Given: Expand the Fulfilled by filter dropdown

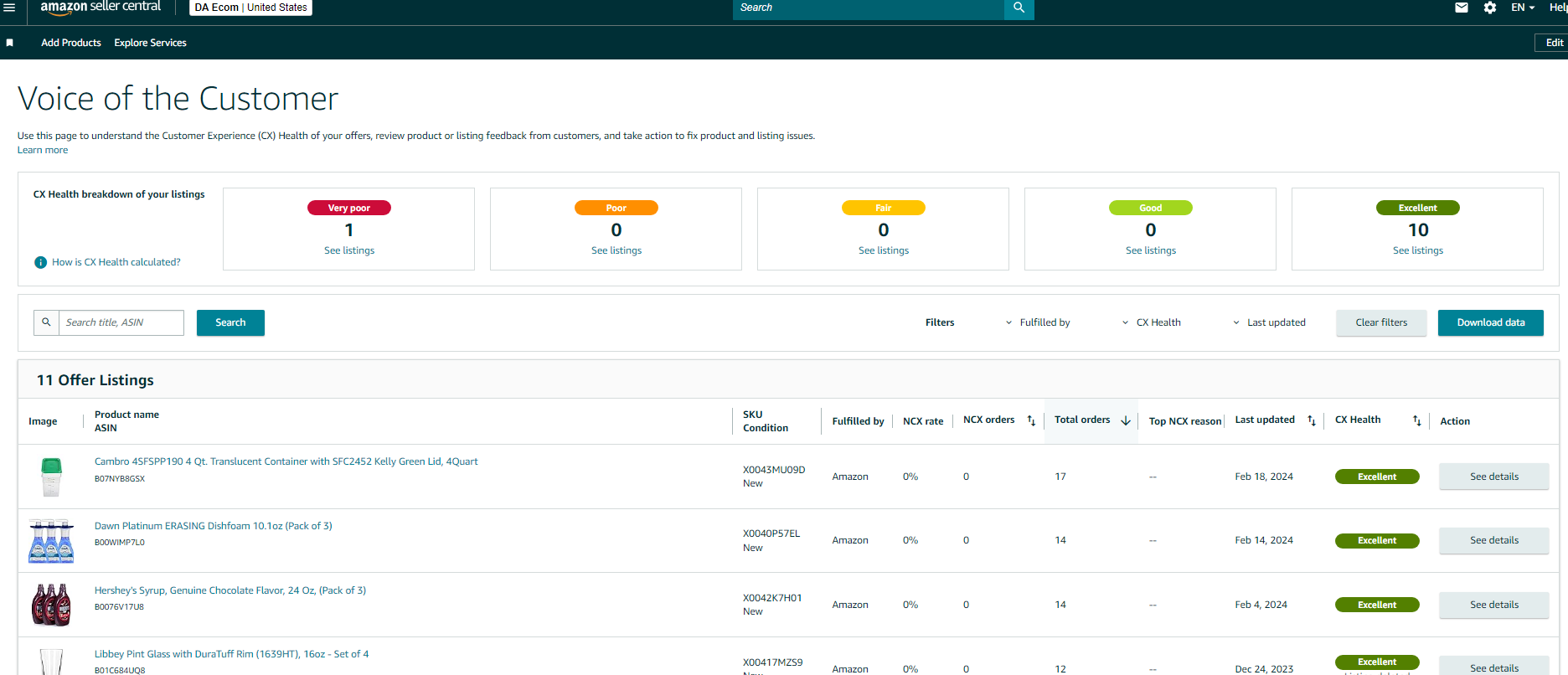Looking at the screenshot, I should pos(1038,322).
